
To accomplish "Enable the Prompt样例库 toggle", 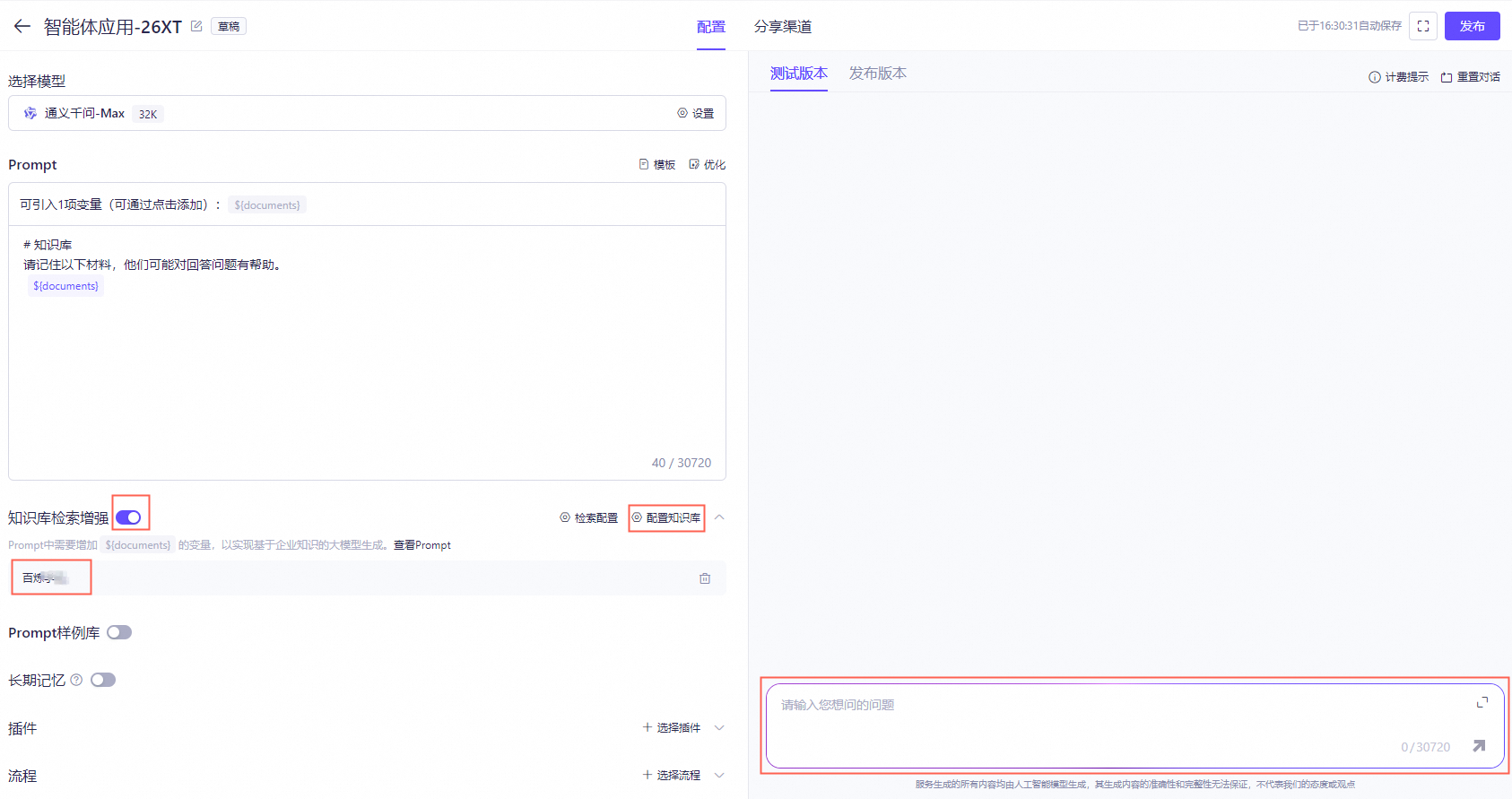I will coord(119,632).
